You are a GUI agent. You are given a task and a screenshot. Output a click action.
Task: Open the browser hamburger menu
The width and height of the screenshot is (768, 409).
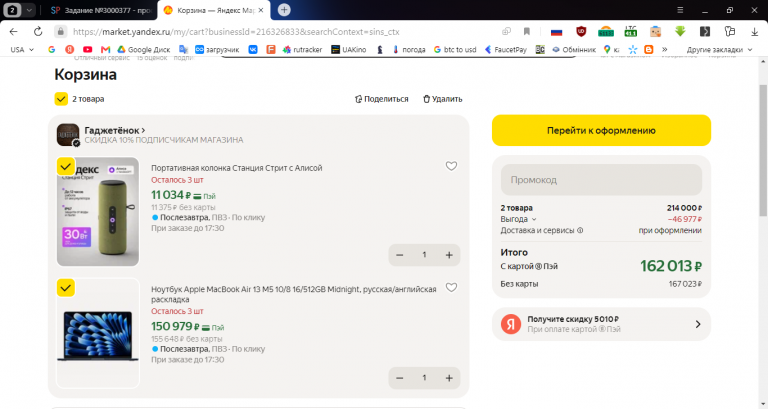[x=680, y=10]
